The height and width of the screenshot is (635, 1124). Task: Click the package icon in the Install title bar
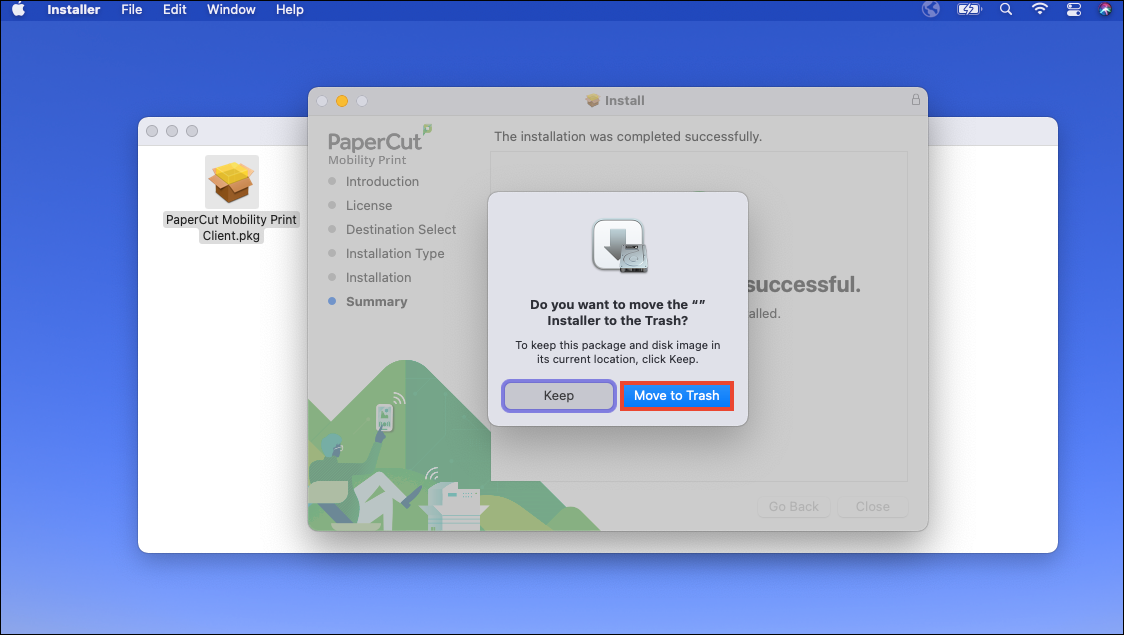(x=590, y=100)
